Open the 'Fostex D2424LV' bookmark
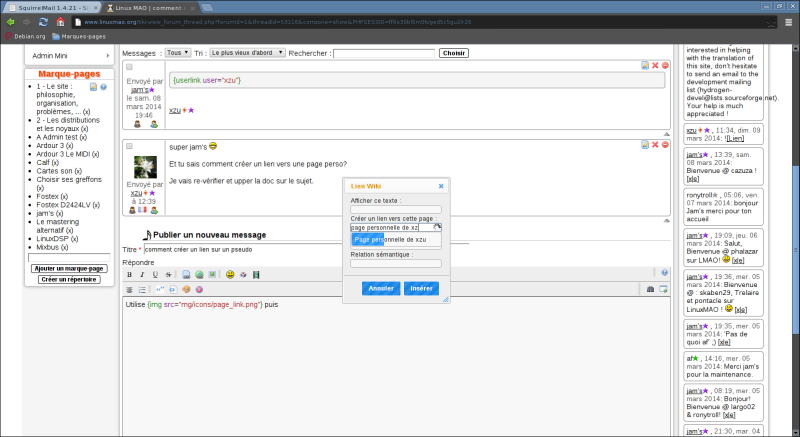800x437 pixels. coord(64,205)
